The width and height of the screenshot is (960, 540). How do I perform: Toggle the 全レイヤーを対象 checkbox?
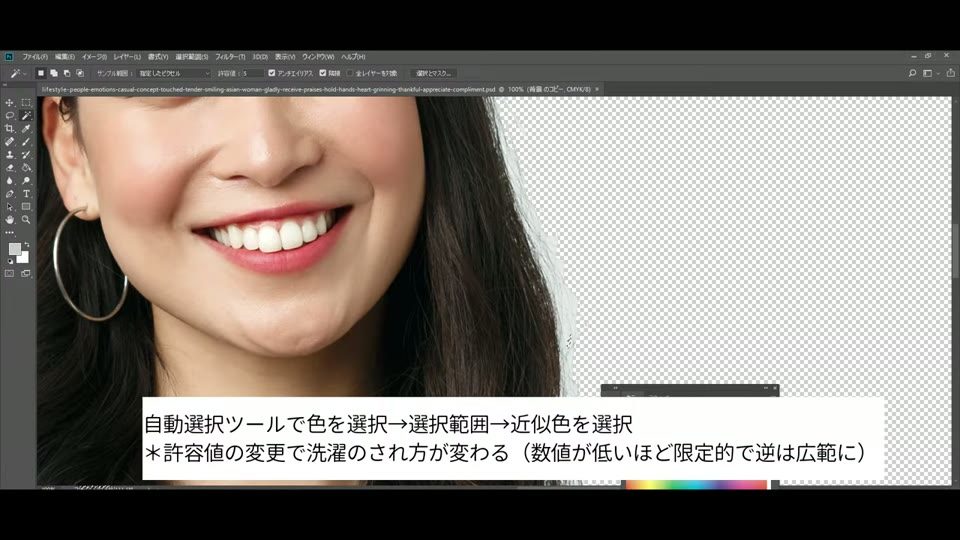(350, 73)
